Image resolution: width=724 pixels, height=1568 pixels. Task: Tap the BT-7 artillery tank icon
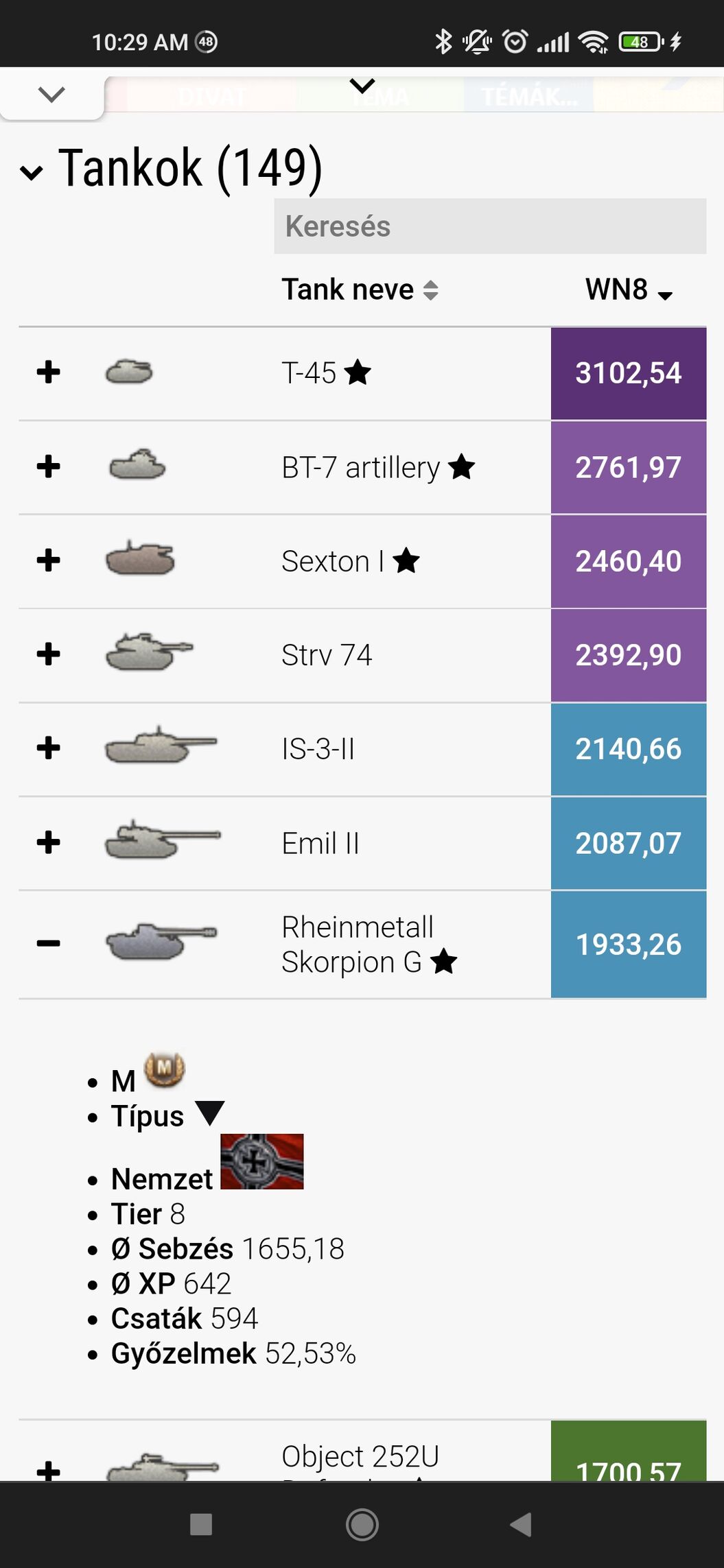[x=137, y=466]
